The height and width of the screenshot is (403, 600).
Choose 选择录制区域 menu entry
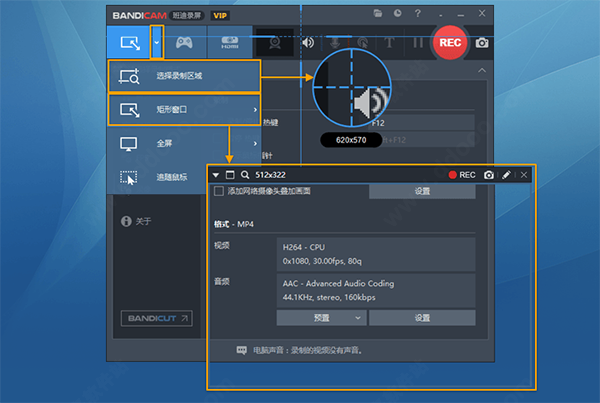coord(184,76)
